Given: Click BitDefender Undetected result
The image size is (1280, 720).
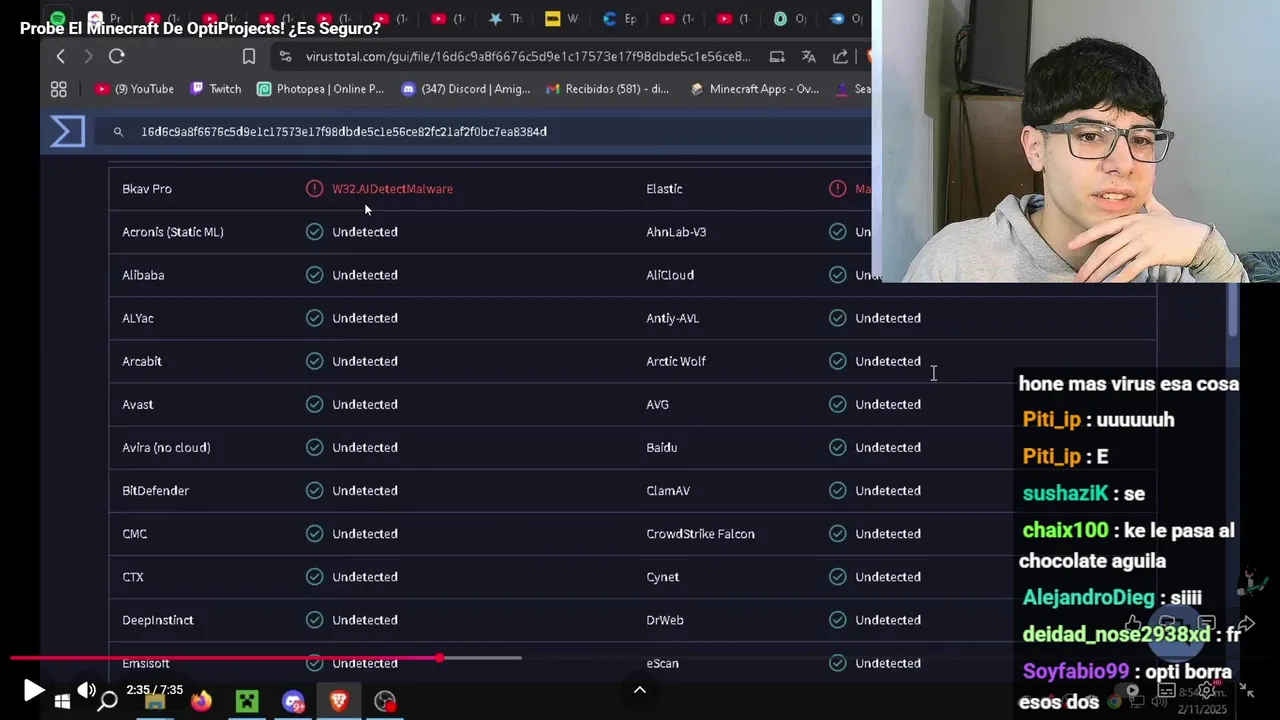Looking at the screenshot, I should pyautogui.click(x=365, y=490).
